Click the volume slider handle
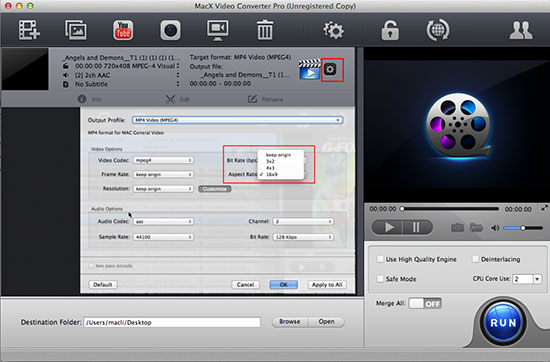550x362 pixels. (523, 228)
